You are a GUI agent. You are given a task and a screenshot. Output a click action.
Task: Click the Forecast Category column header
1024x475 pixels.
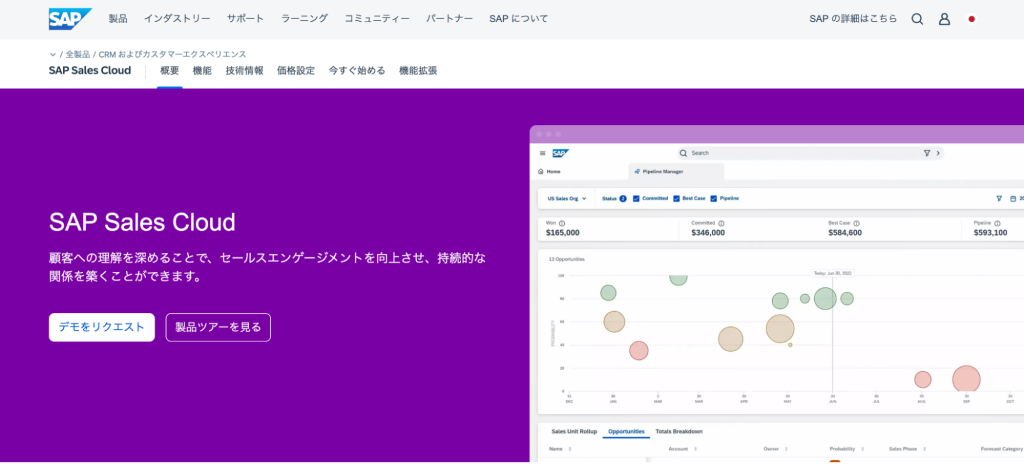pyautogui.click(x=1002, y=450)
